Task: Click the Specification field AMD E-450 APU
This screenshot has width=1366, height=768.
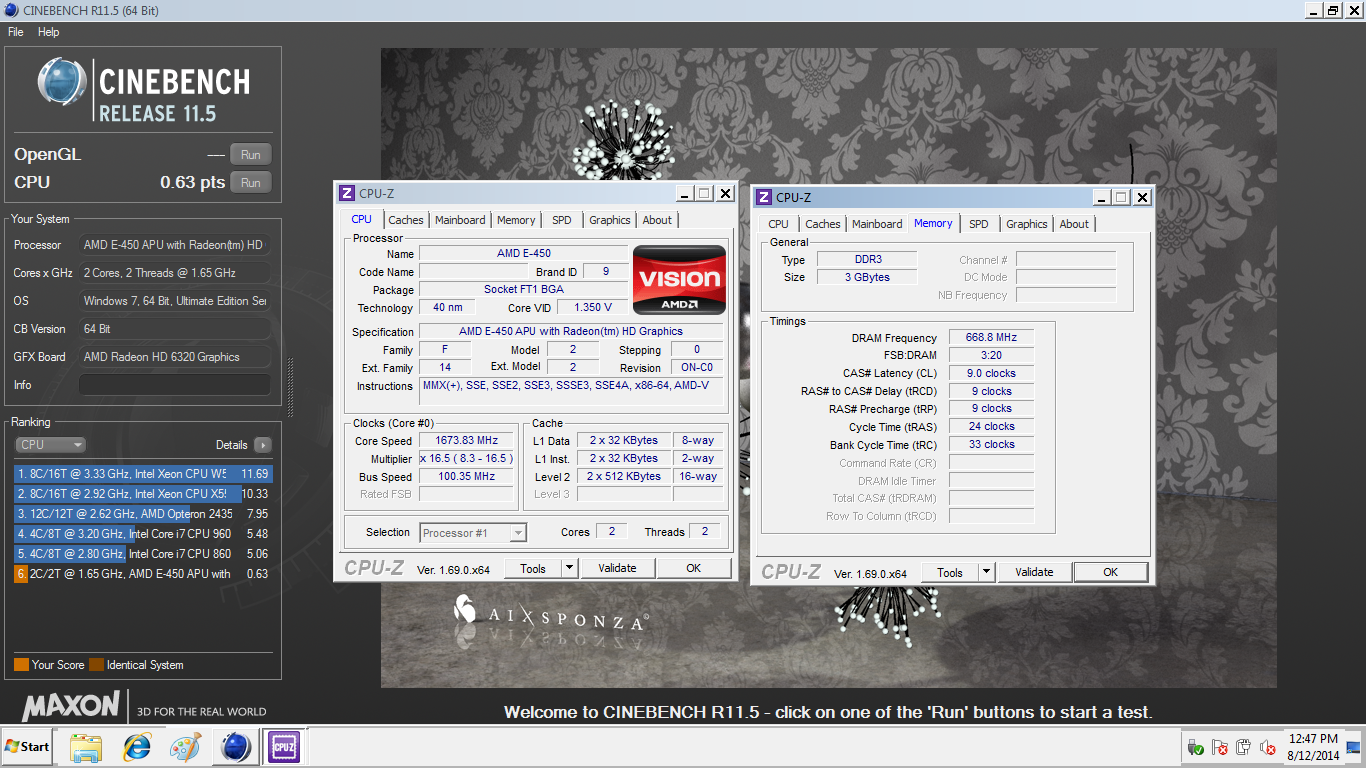Action: pos(571,331)
